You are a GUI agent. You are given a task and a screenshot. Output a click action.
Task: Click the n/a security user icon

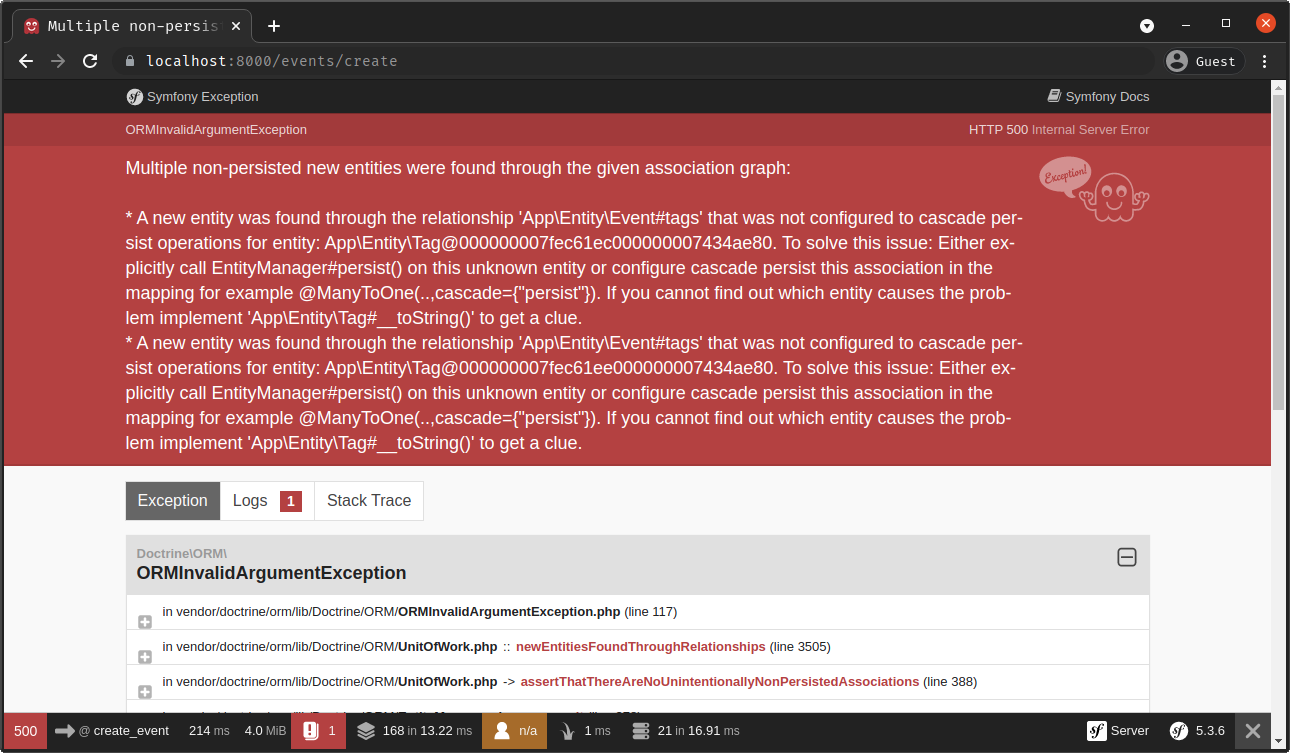515,731
